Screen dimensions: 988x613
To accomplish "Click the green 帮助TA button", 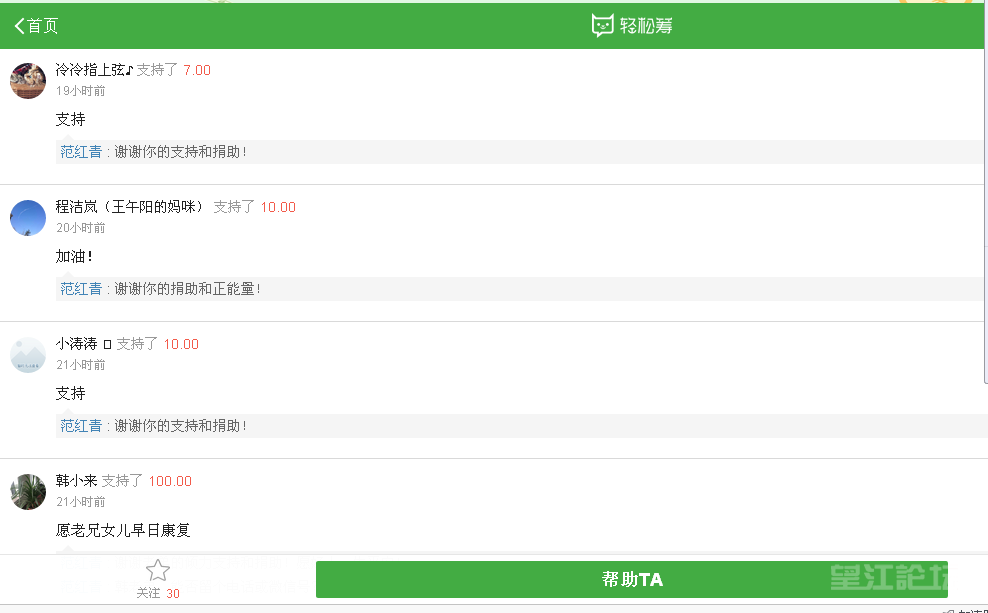I will click(x=631, y=580).
